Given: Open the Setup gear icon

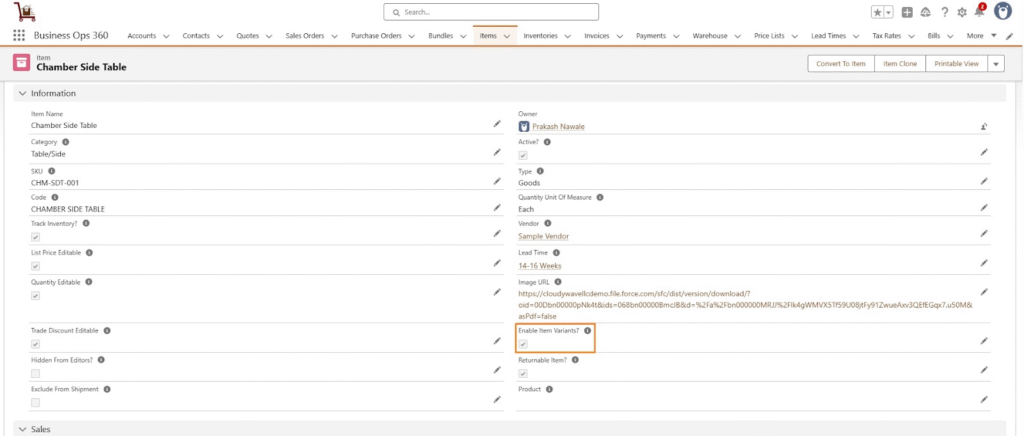Looking at the screenshot, I should pos(961,12).
